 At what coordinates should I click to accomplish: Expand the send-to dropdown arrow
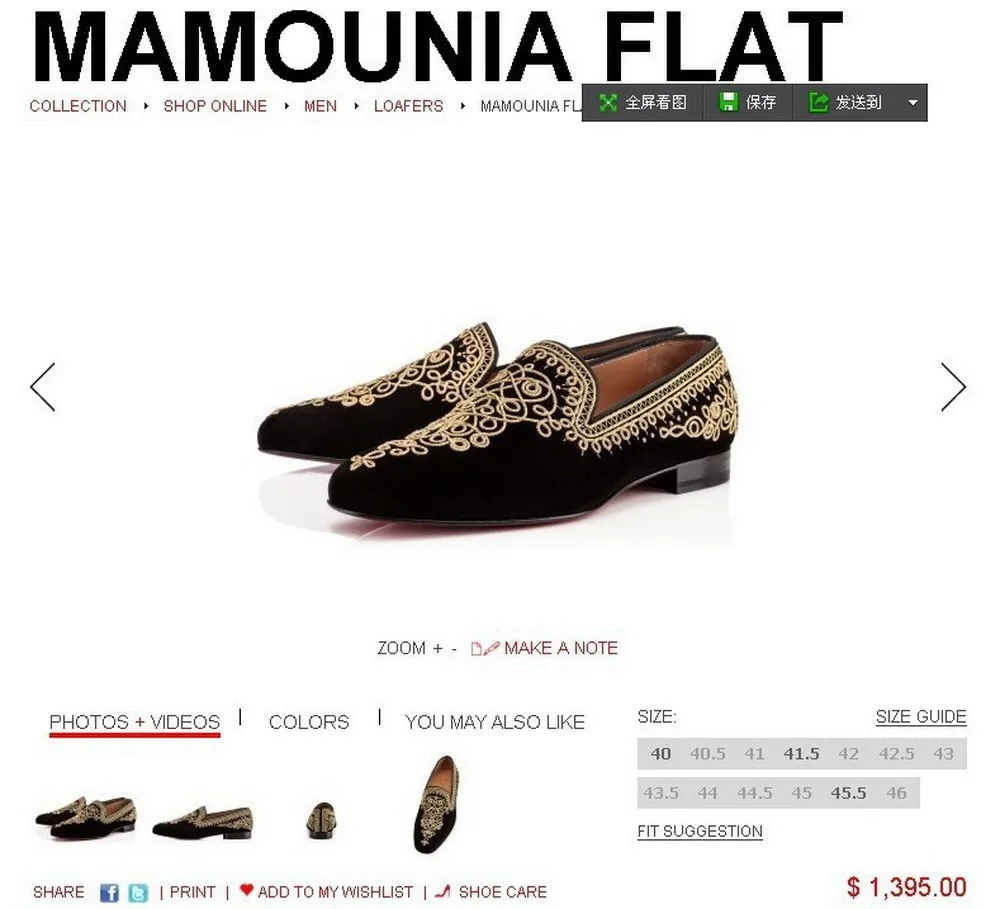(x=913, y=103)
